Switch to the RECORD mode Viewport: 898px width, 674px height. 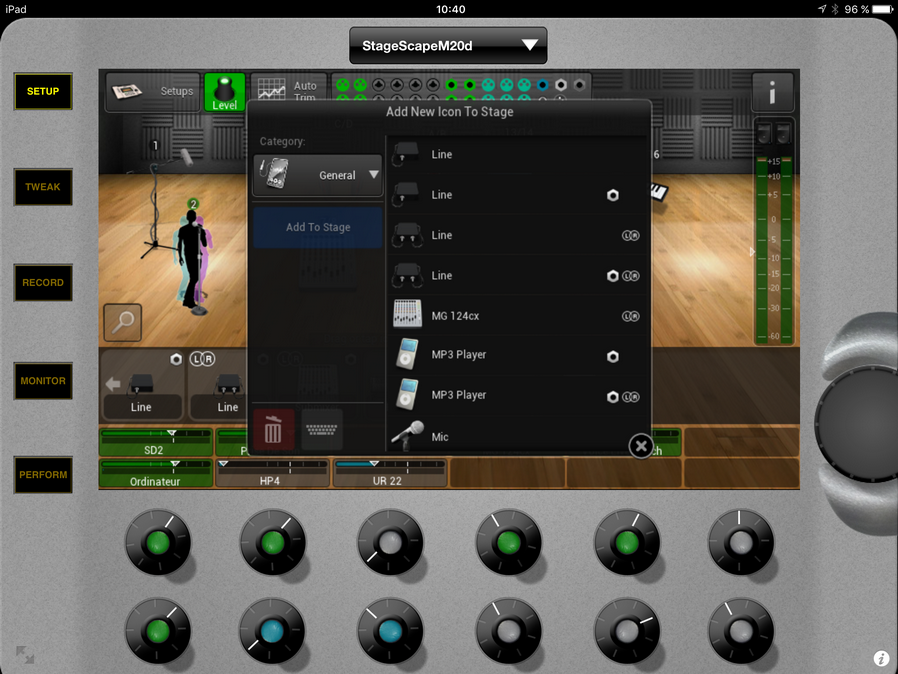[x=43, y=283]
